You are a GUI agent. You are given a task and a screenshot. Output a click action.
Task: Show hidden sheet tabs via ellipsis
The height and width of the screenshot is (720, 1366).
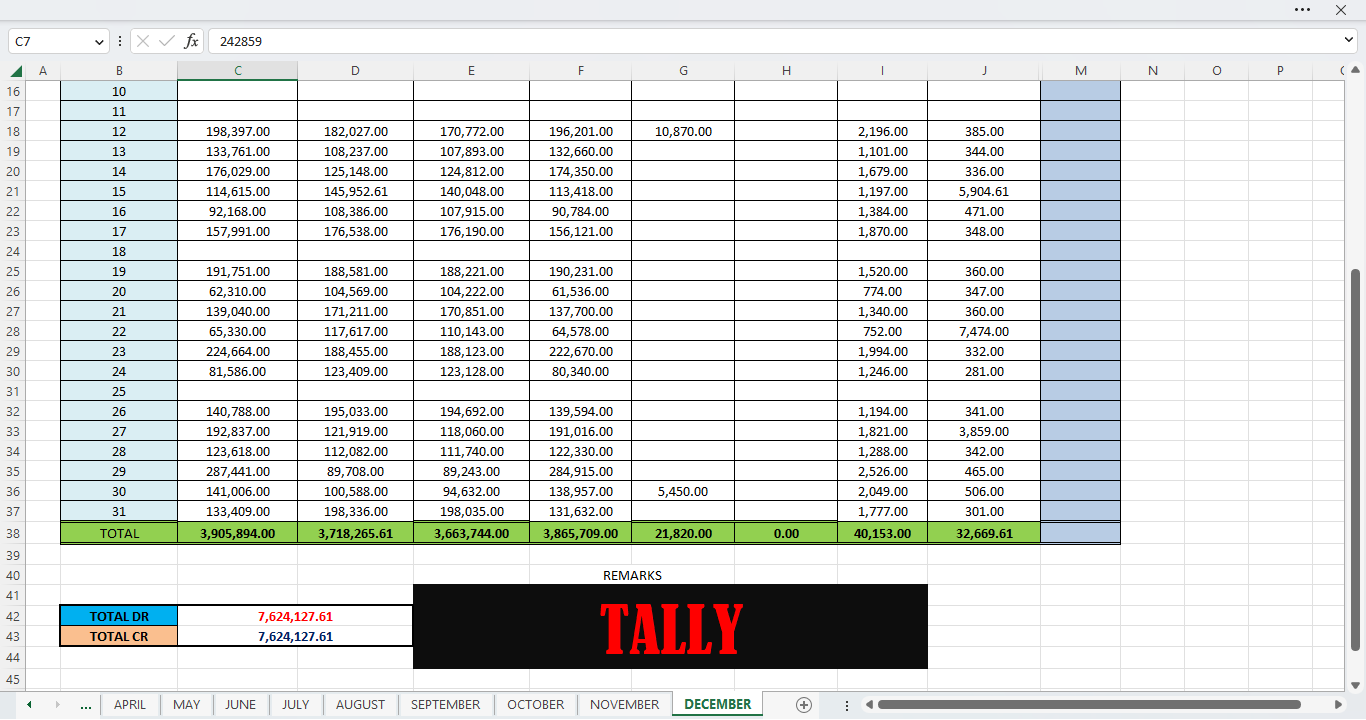click(x=85, y=705)
